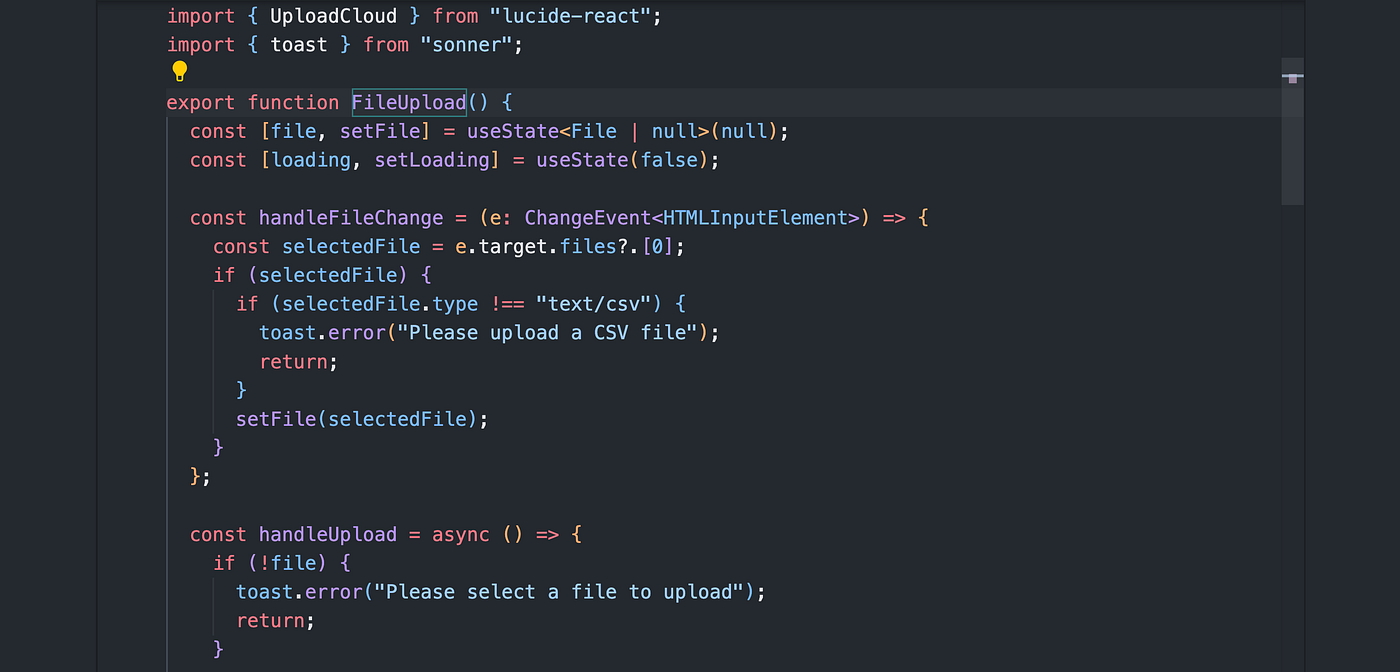Click setFile(selectedFile) call
The image size is (1400, 672).
pos(357,419)
